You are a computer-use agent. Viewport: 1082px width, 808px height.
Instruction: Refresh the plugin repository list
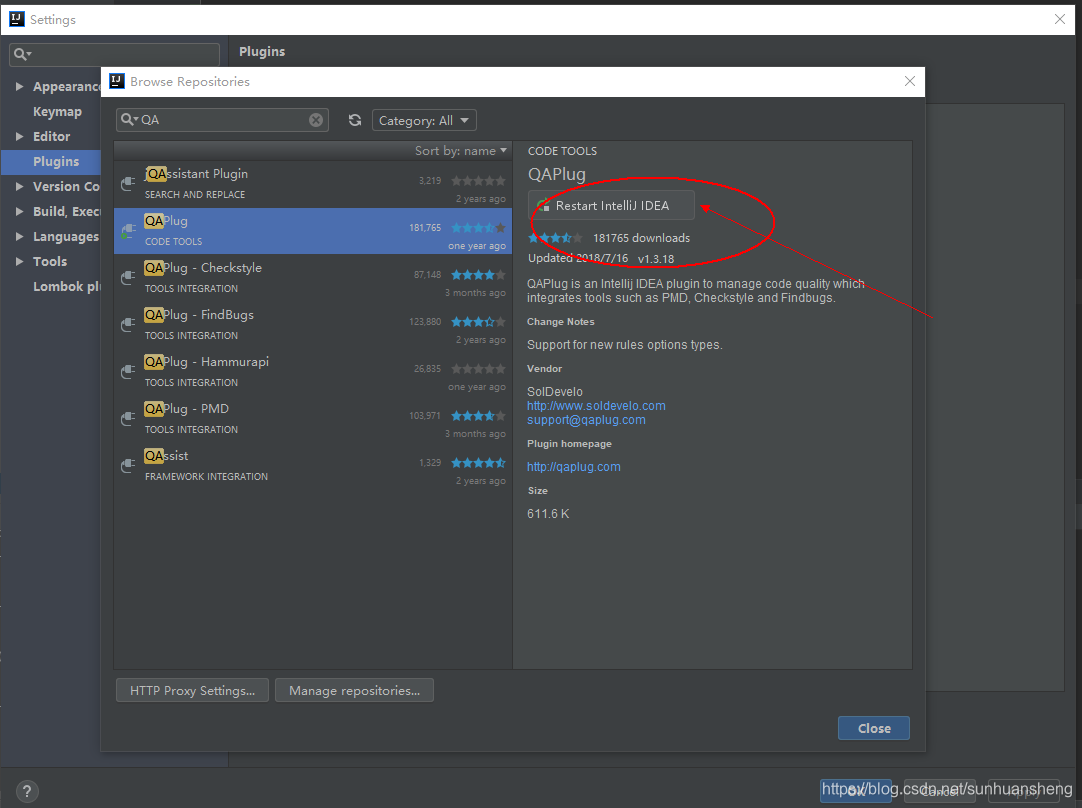(x=355, y=120)
